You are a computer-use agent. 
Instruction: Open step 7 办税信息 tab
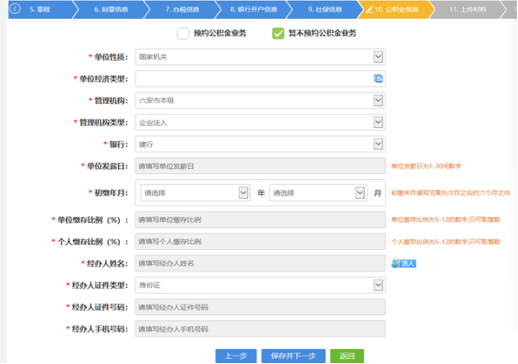coord(182,9)
